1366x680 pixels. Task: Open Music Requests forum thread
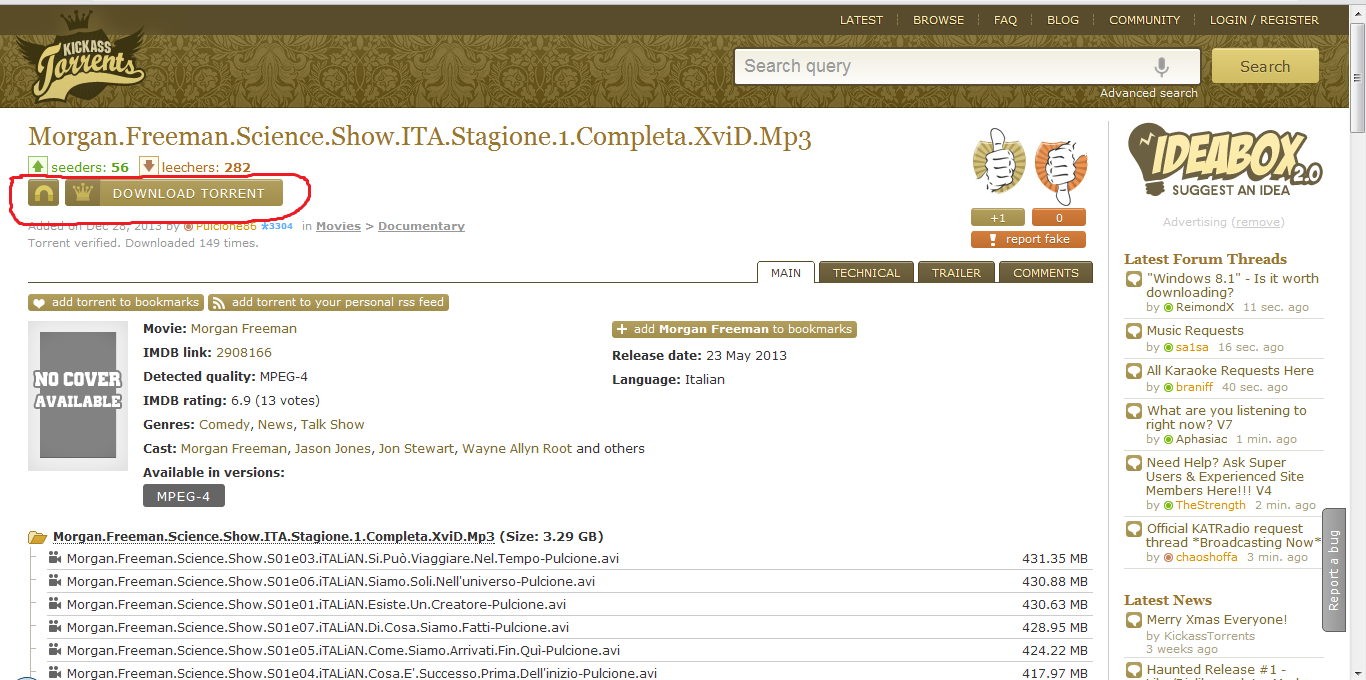(x=1195, y=331)
